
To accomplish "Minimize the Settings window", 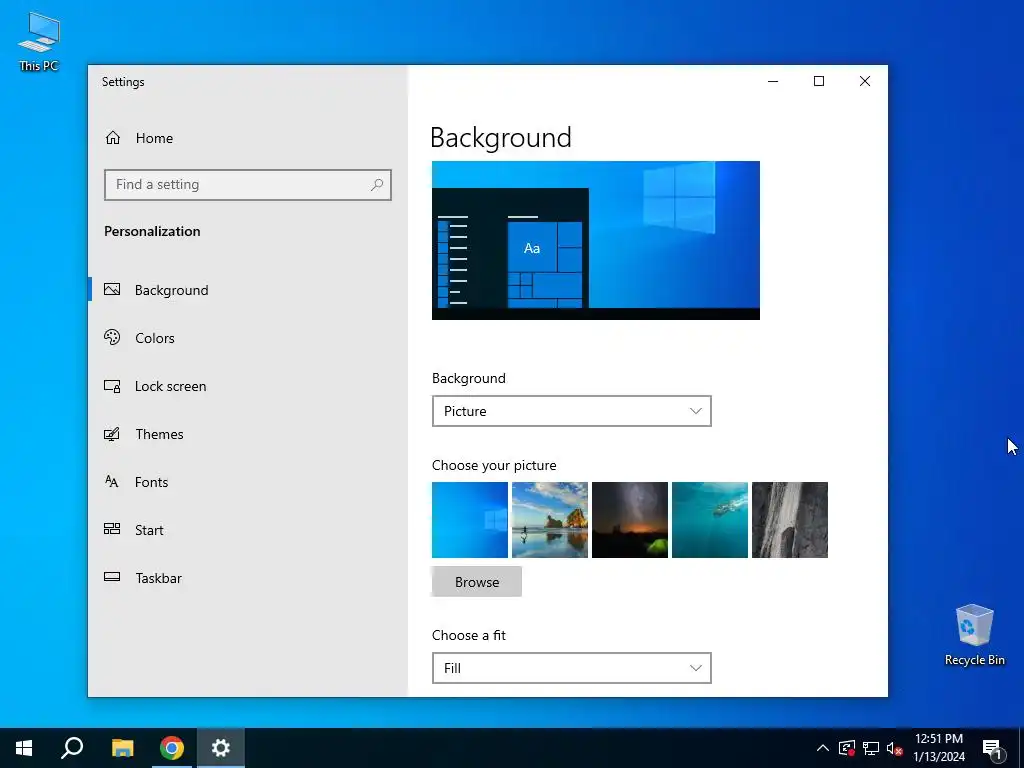I will click(x=773, y=81).
